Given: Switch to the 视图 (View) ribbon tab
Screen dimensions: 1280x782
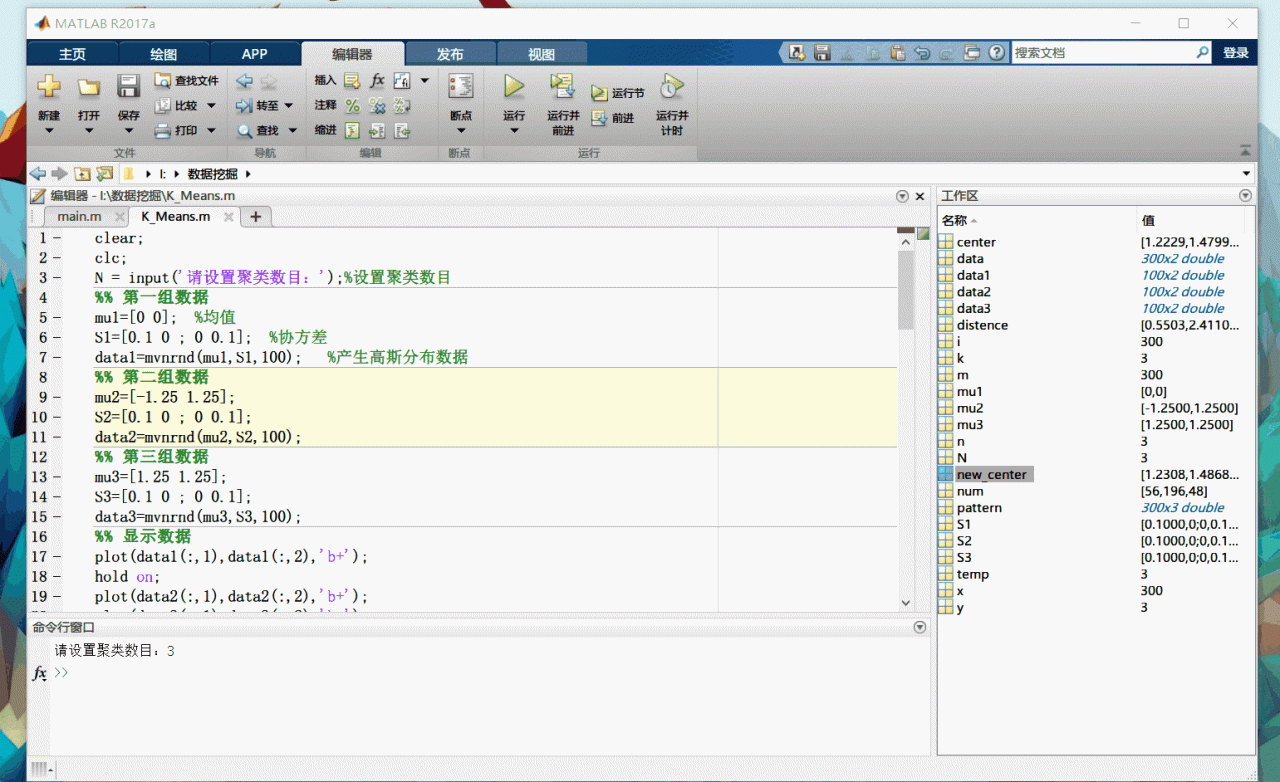Looking at the screenshot, I should [x=541, y=54].
